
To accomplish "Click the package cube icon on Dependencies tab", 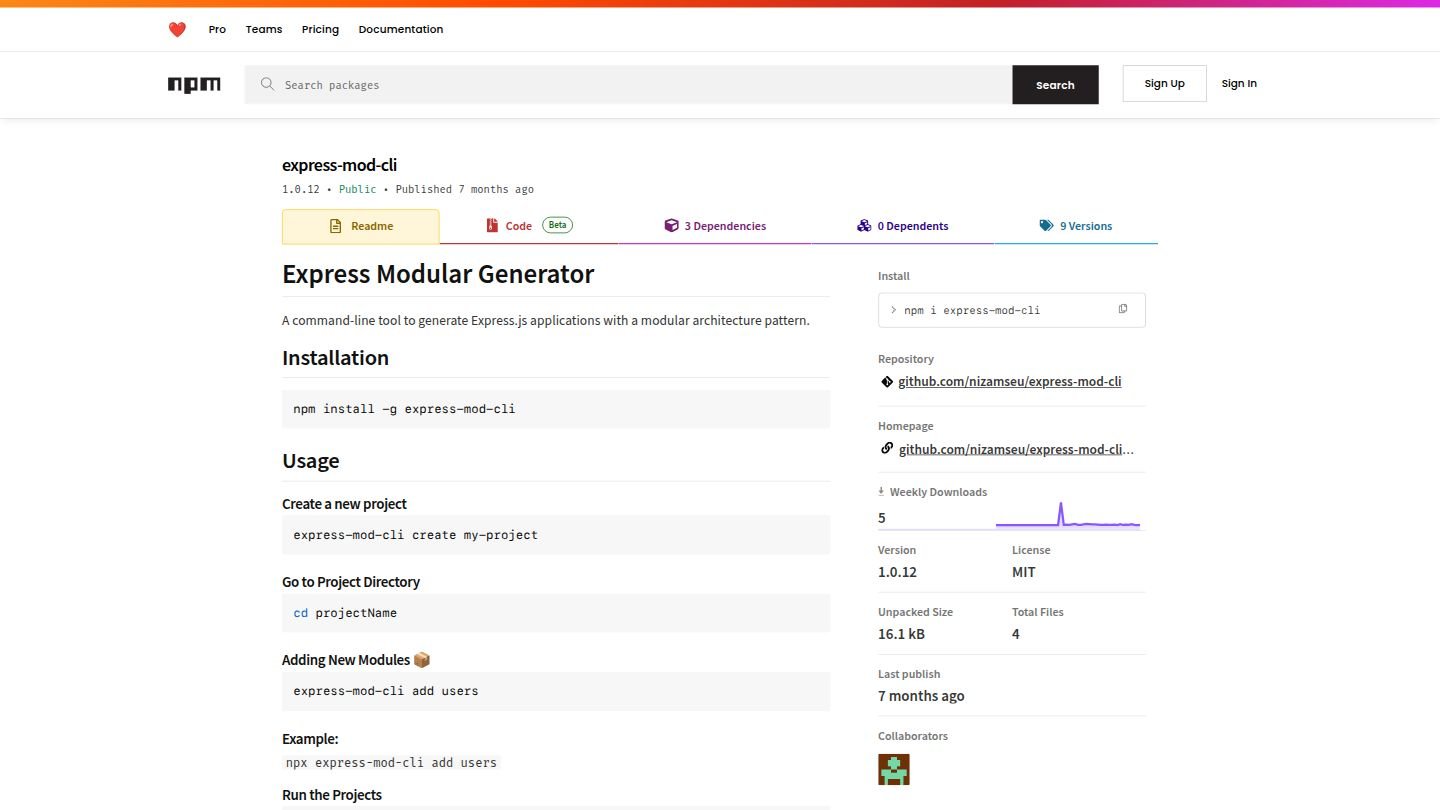I will [671, 225].
